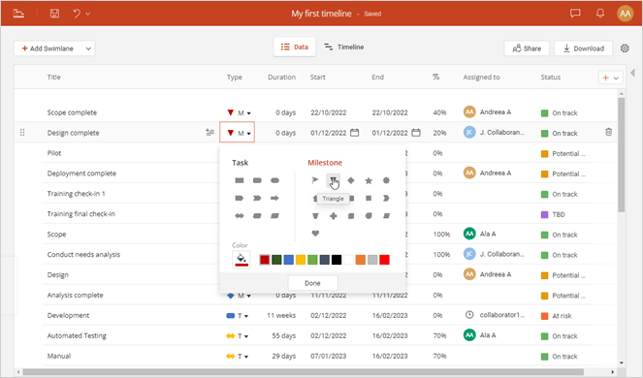Click the 'My first timeline' title
Viewport: 643px width, 378px height.
click(x=322, y=14)
